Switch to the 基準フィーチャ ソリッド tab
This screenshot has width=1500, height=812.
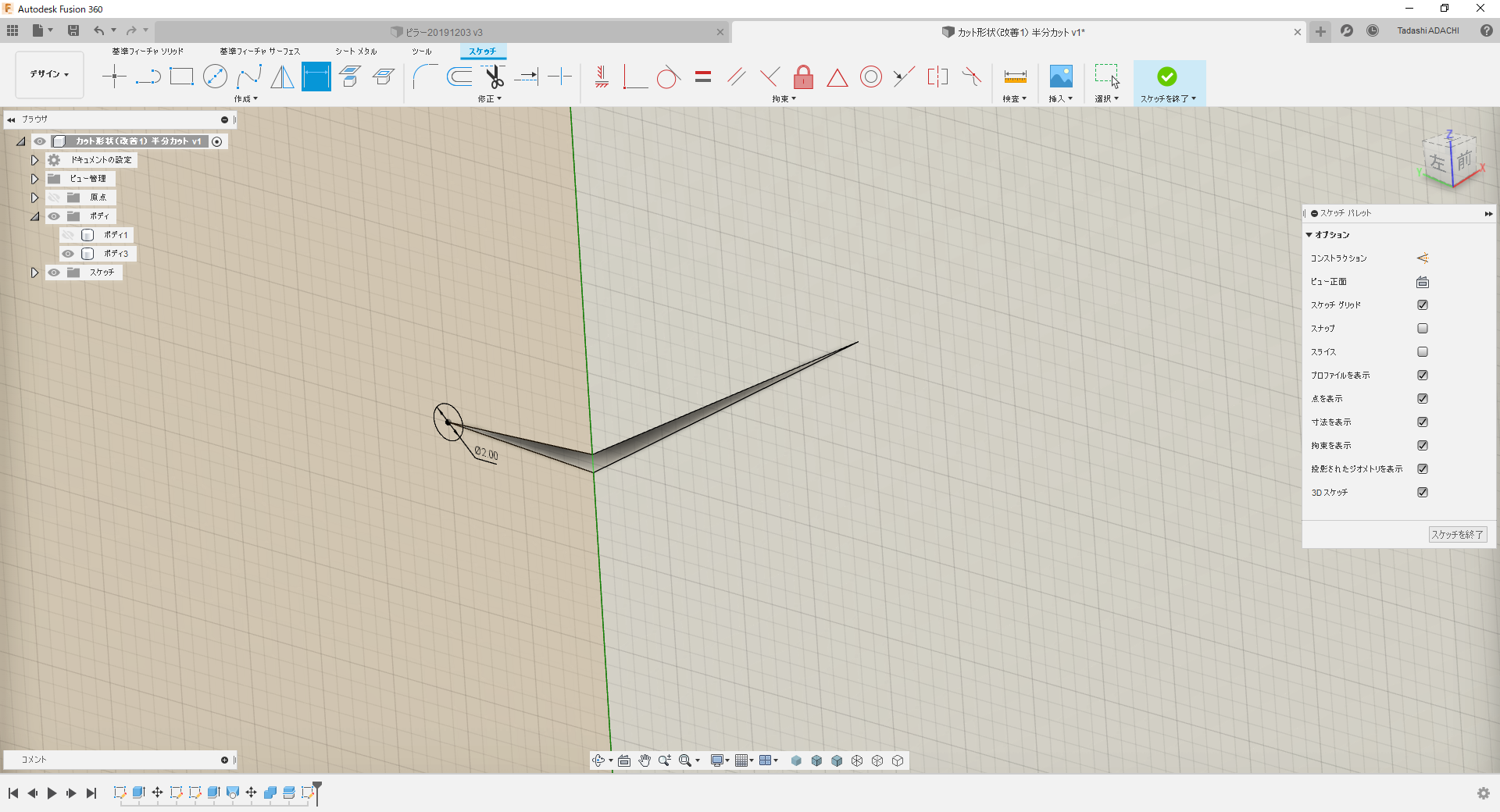click(148, 52)
